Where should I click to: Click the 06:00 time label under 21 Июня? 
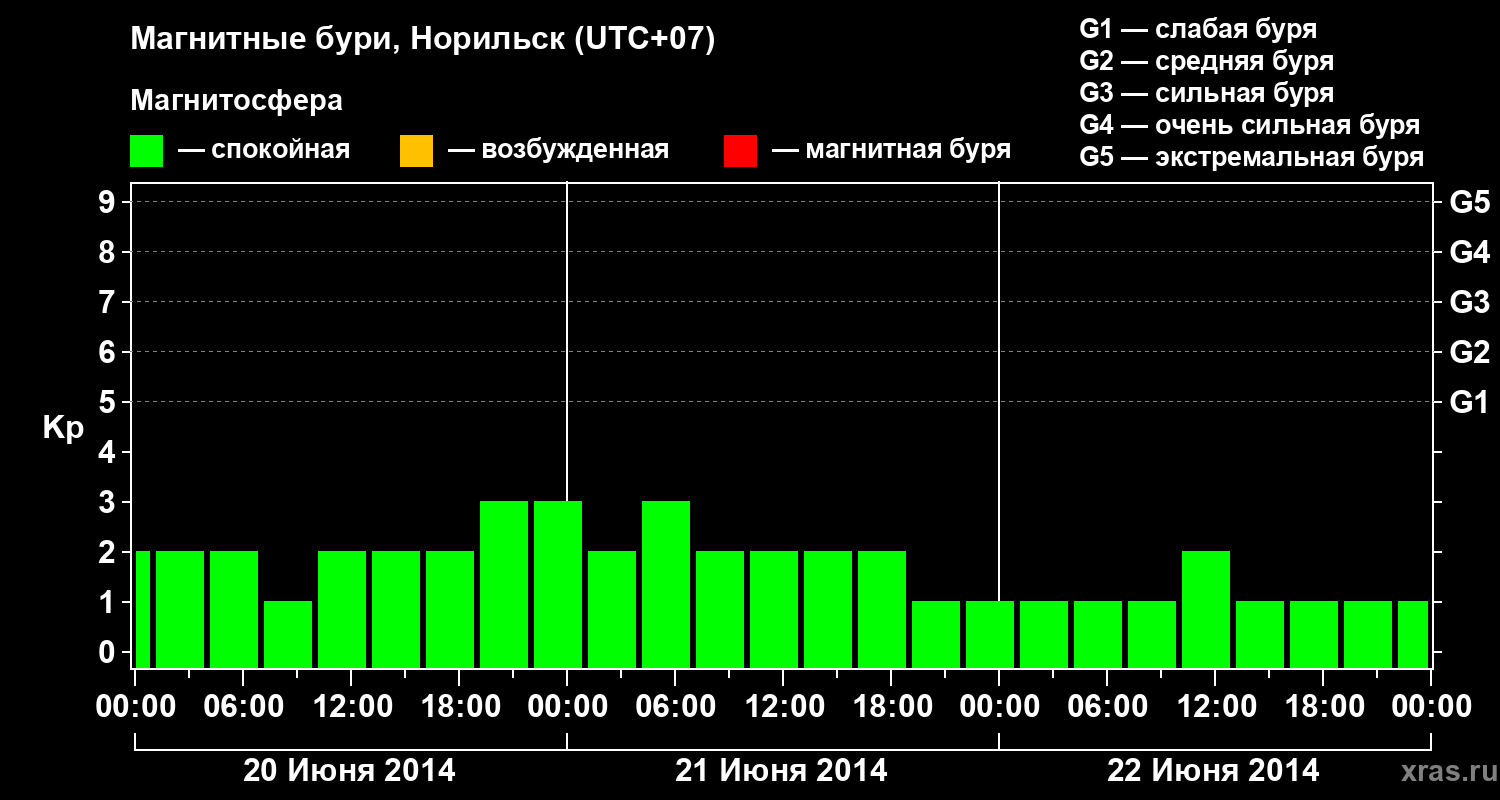[x=675, y=707]
